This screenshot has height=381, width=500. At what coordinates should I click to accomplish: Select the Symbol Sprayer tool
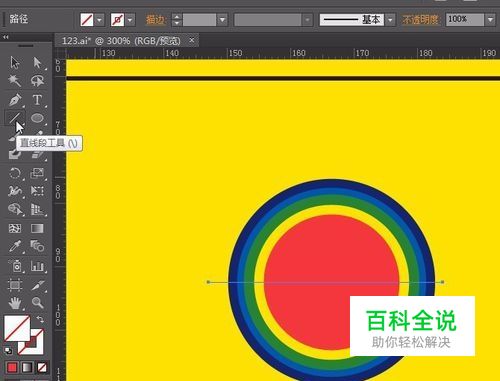coord(15,266)
